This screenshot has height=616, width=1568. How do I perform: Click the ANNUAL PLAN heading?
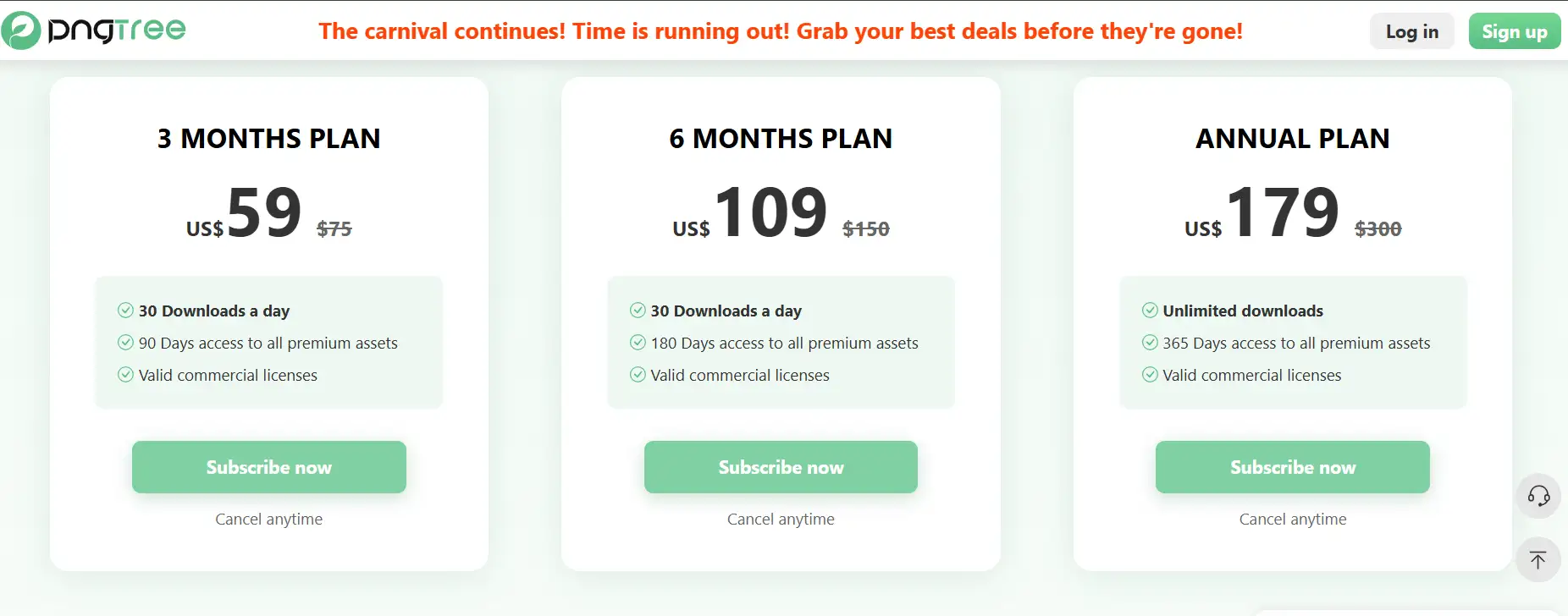[1292, 139]
